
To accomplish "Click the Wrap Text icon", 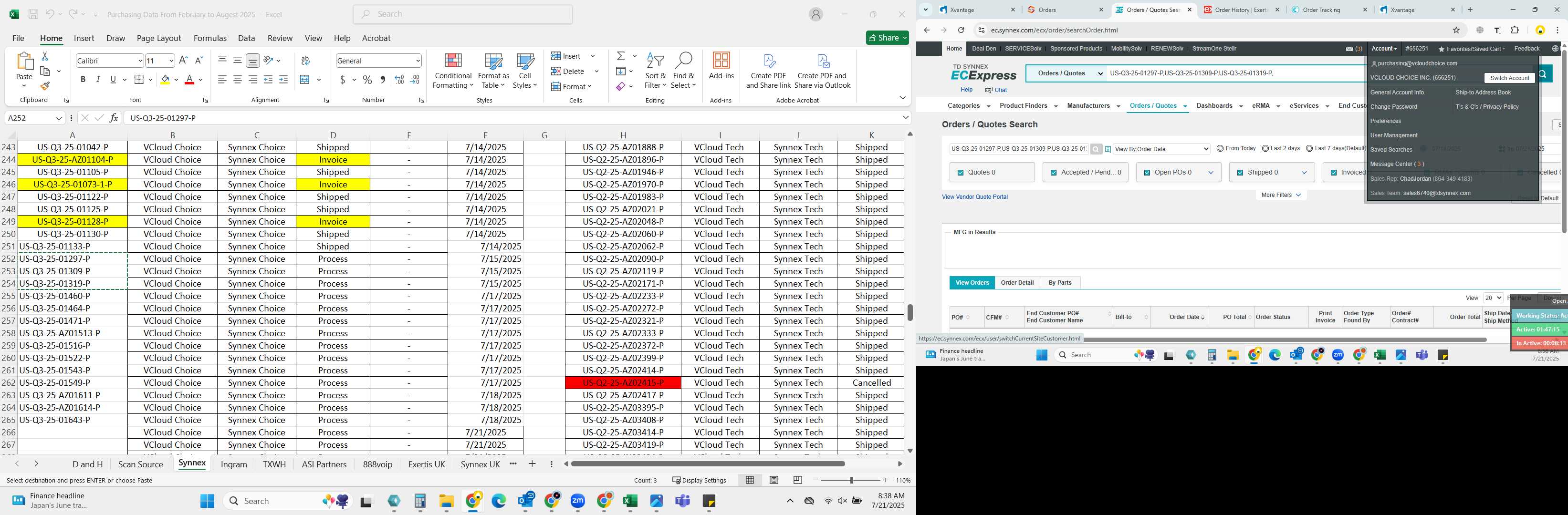I will [305, 60].
